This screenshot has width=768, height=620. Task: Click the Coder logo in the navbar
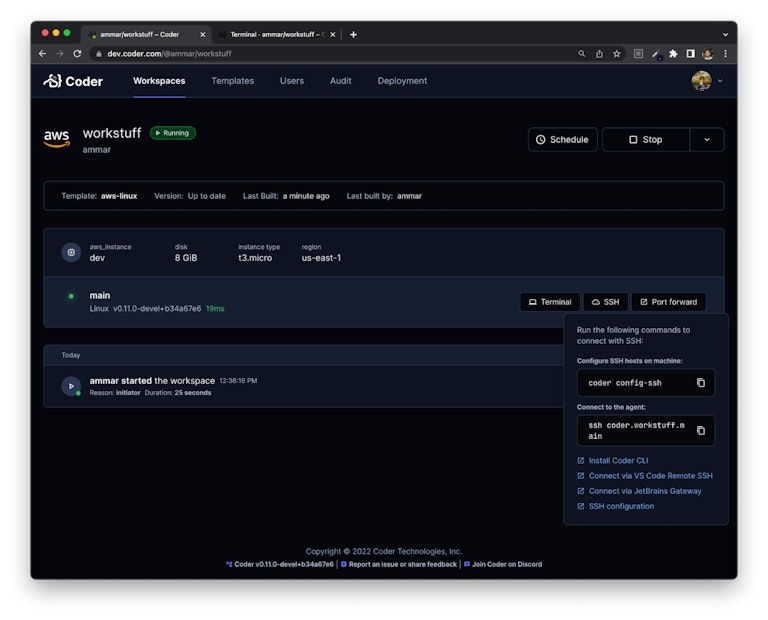(73, 81)
